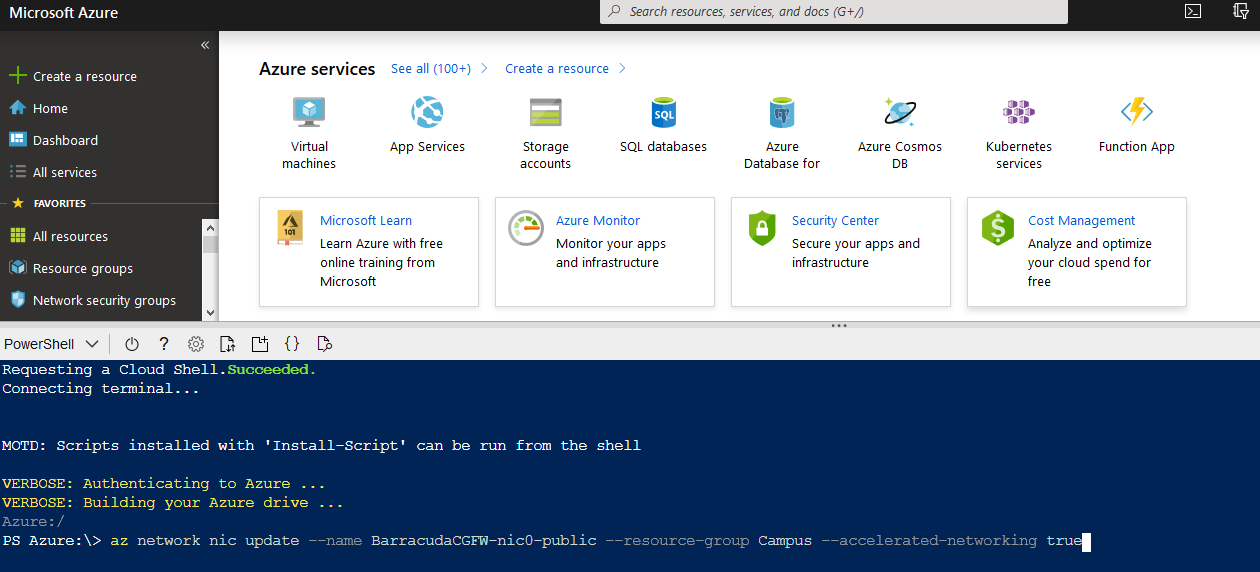1260x572 pixels.
Task: Click the green plus Create a resource icon
Action: (x=17, y=76)
